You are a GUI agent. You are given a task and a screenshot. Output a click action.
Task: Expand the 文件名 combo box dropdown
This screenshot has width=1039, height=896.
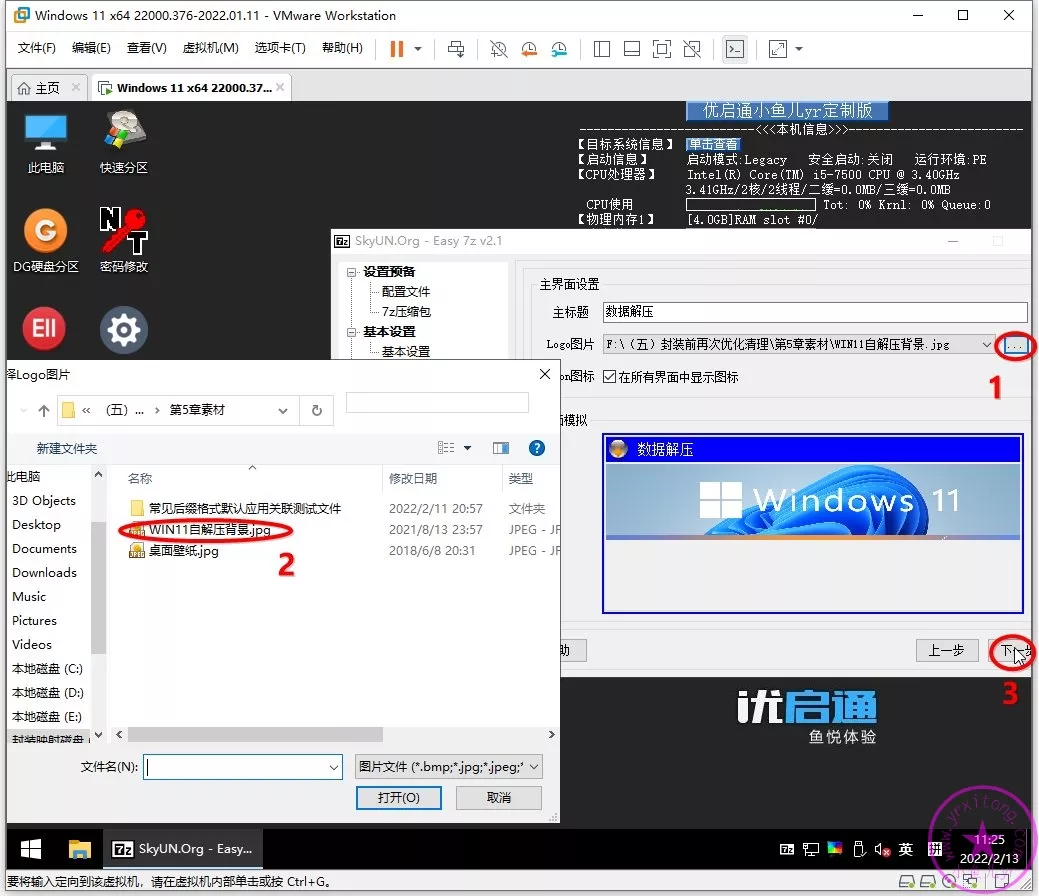334,767
